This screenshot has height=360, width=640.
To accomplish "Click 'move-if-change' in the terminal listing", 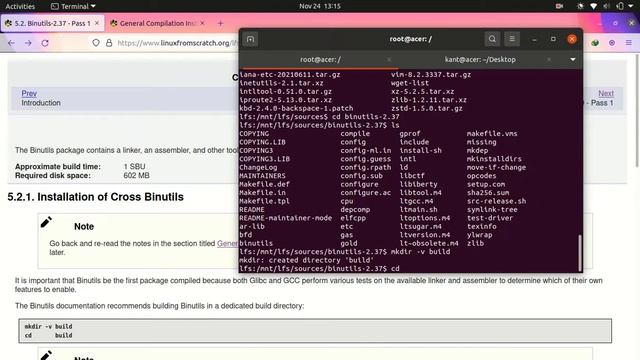I will coord(496,167).
